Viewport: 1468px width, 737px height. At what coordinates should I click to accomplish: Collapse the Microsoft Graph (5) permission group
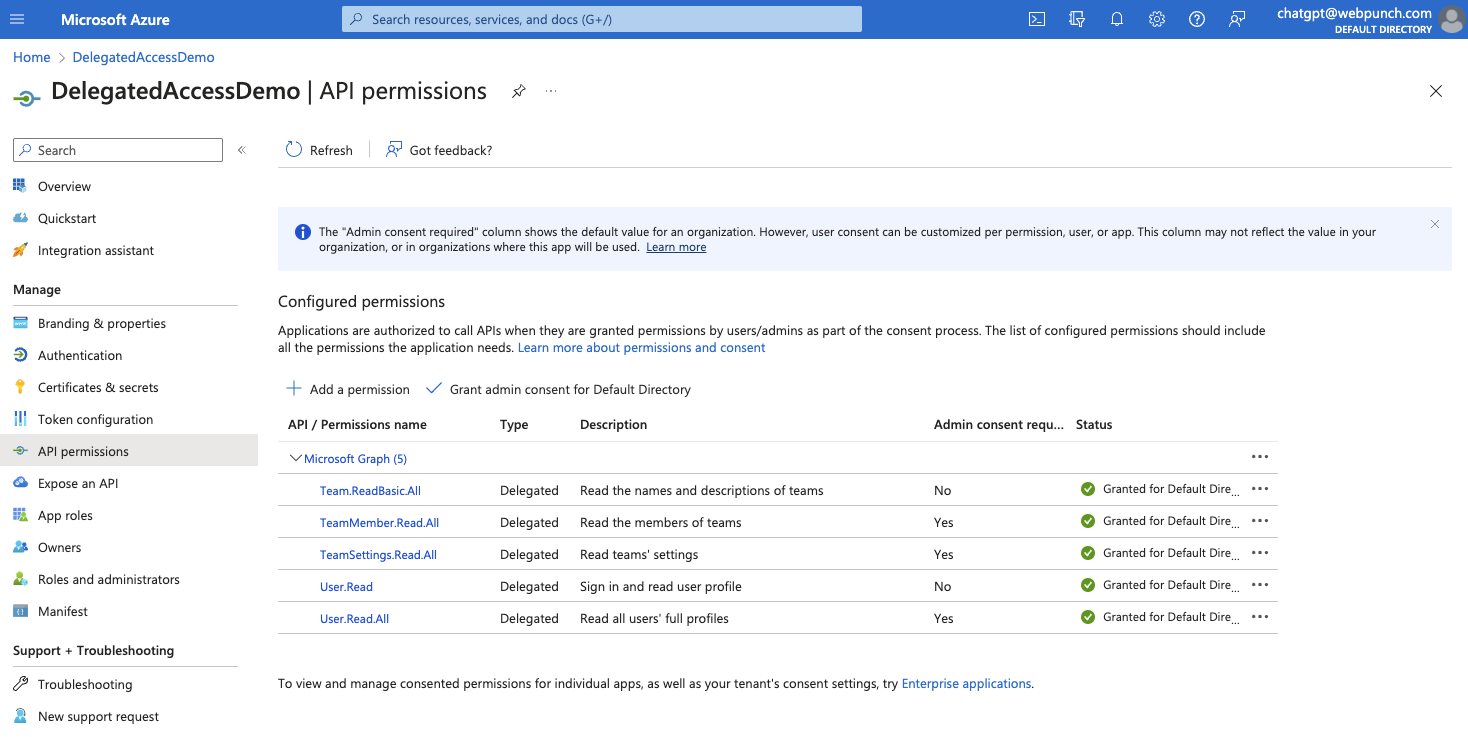point(296,458)
